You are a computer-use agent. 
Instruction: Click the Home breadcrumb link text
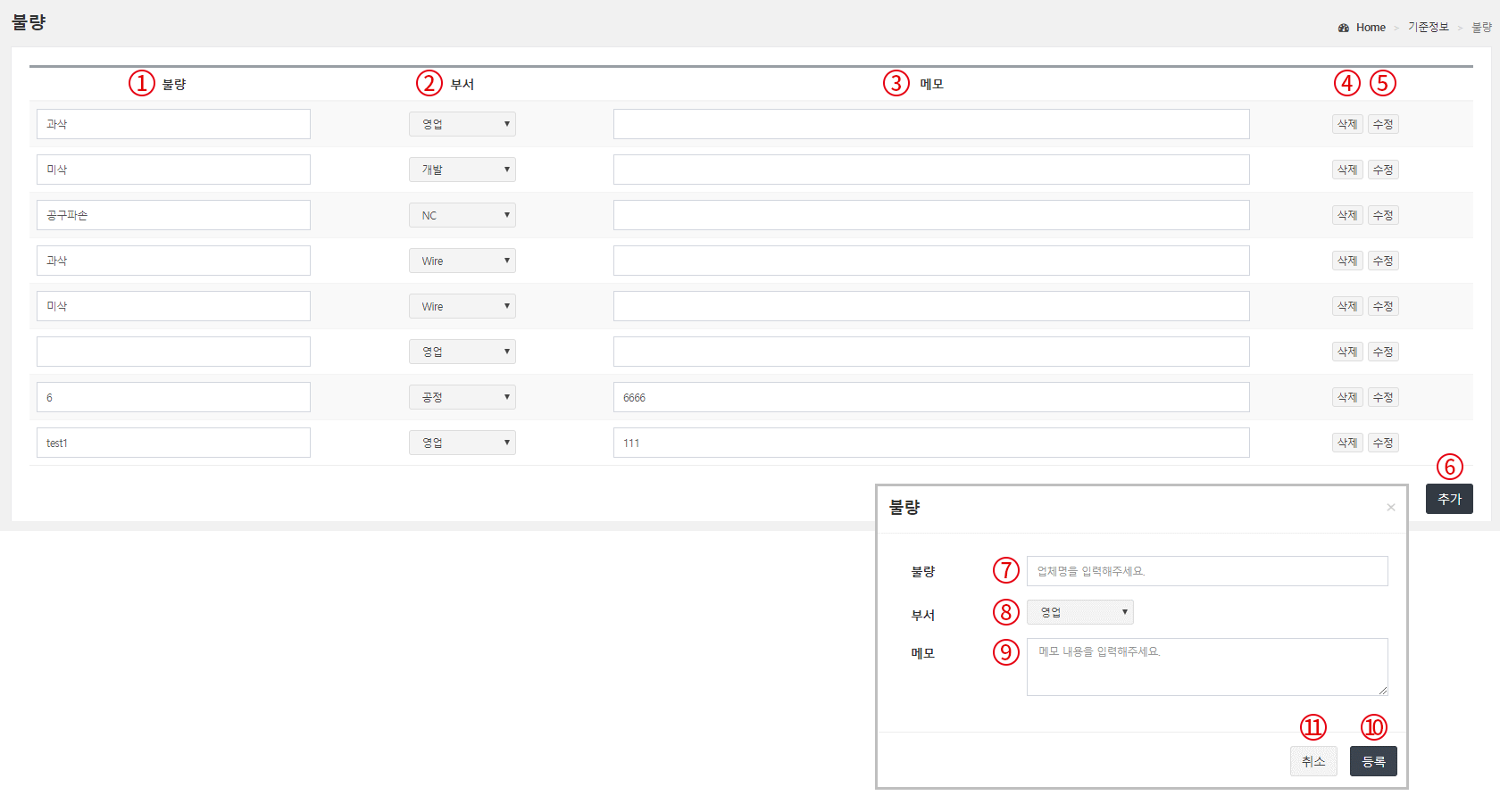pos(1371,28)
